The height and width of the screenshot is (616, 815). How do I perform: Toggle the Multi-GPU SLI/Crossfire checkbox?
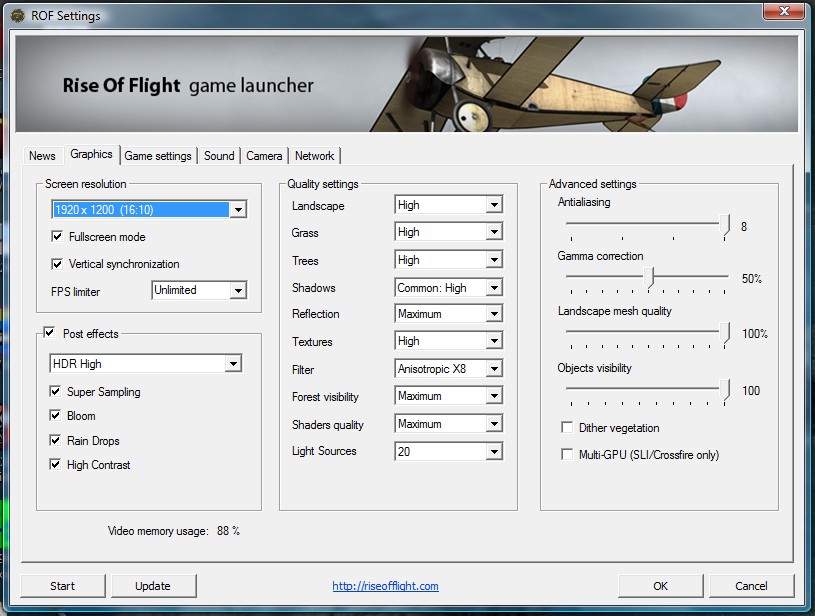(568, 455)
